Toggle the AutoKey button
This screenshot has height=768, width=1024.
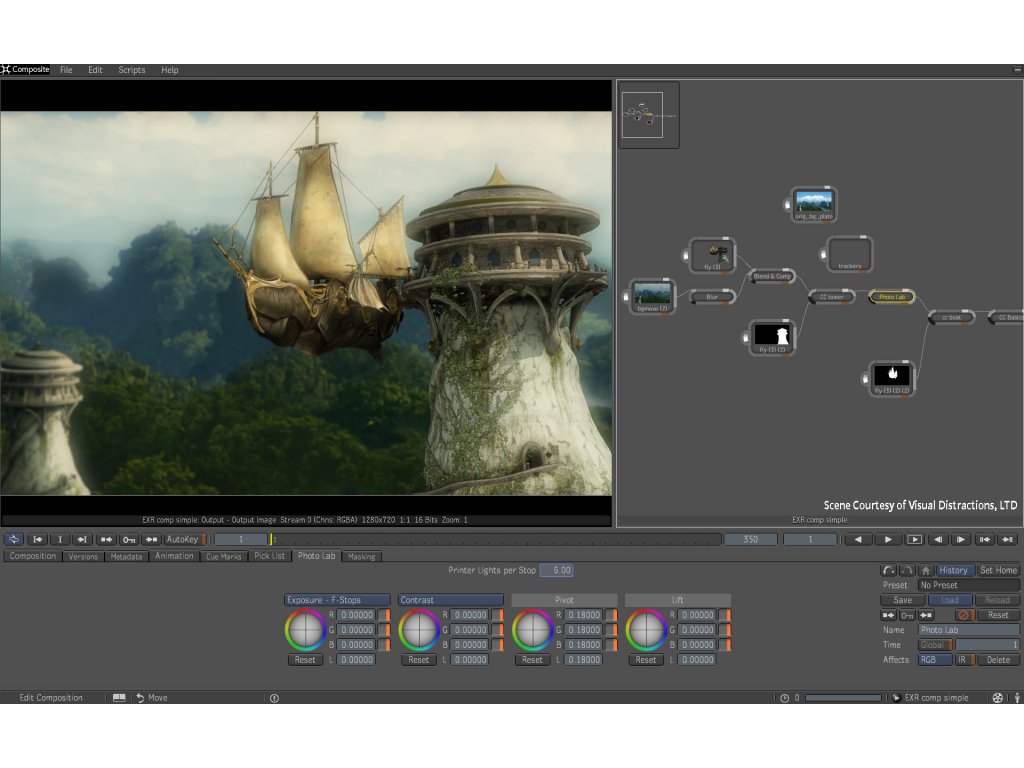pos(183,539)
